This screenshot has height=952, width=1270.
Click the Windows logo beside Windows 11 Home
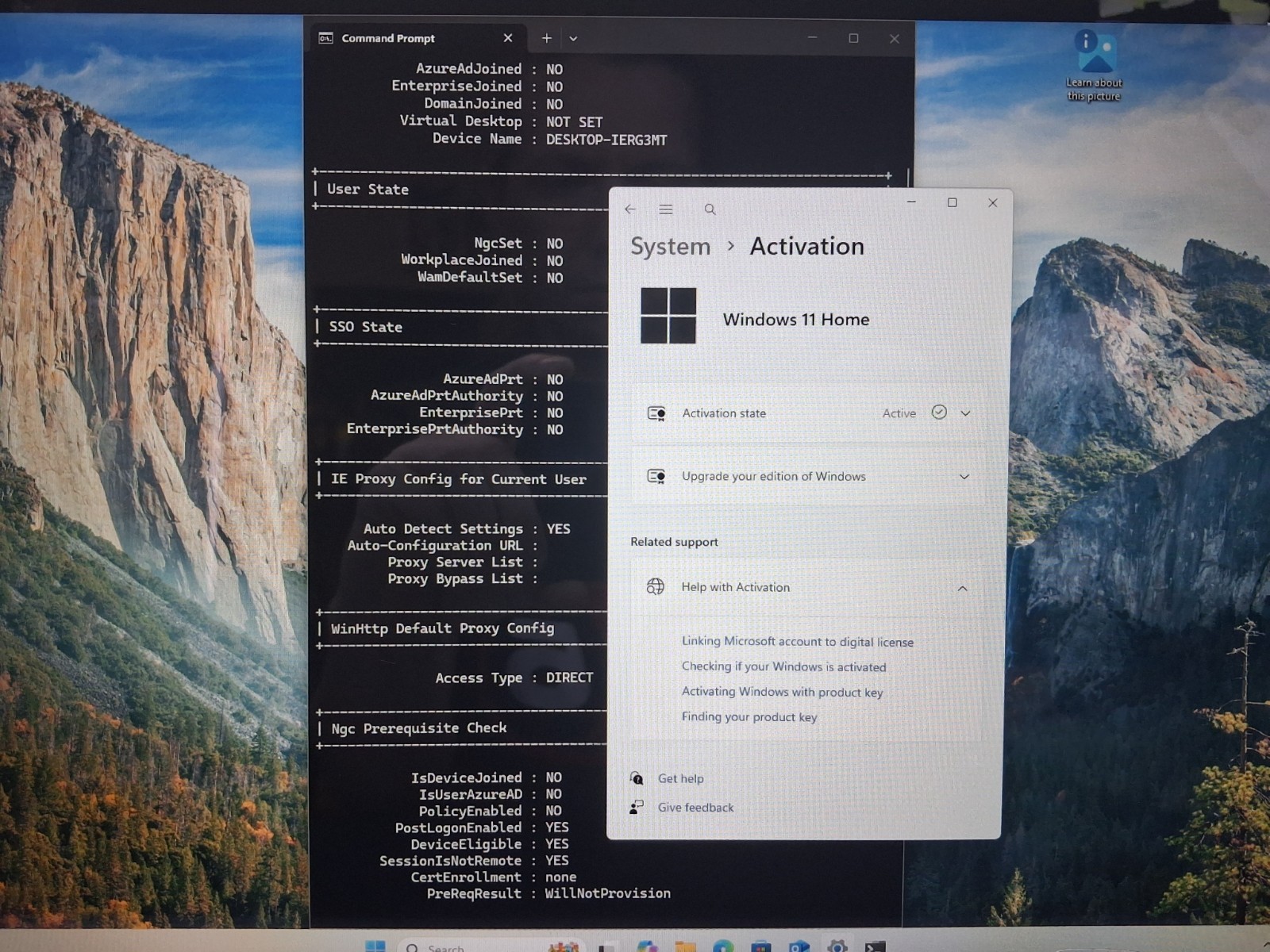pos(668,315)
